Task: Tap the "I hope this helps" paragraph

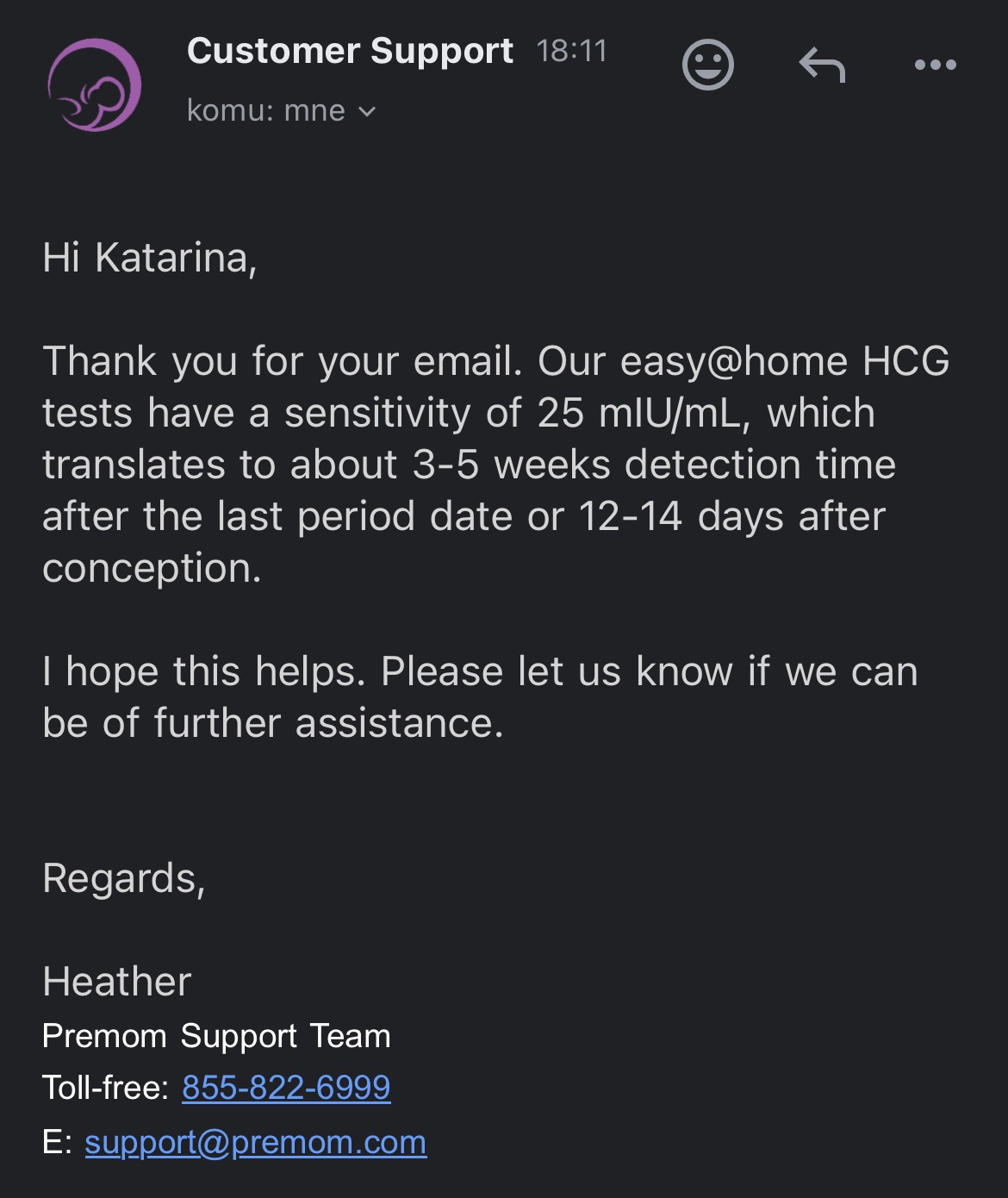Action: (480, 696)
